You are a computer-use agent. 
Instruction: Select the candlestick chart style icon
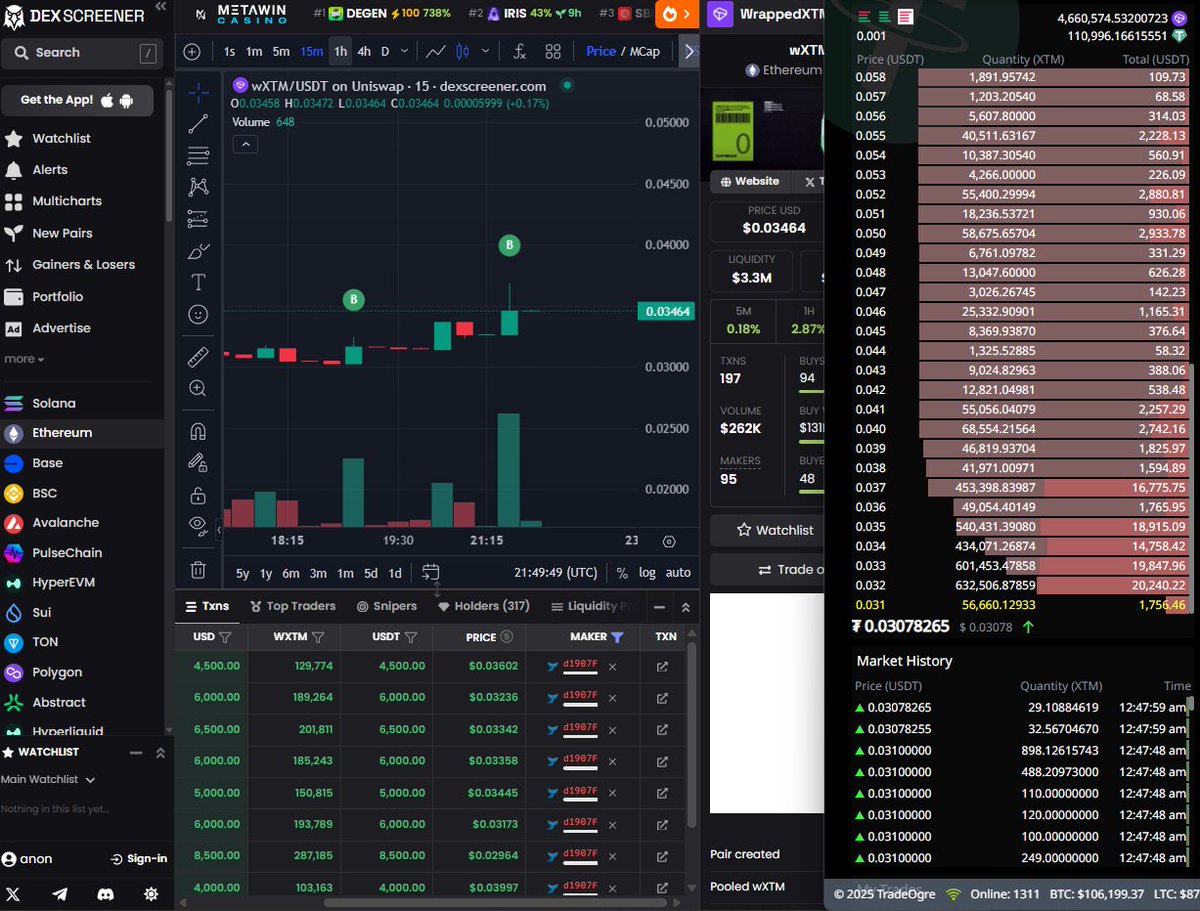pyautogui.click(x=462, y=51)
